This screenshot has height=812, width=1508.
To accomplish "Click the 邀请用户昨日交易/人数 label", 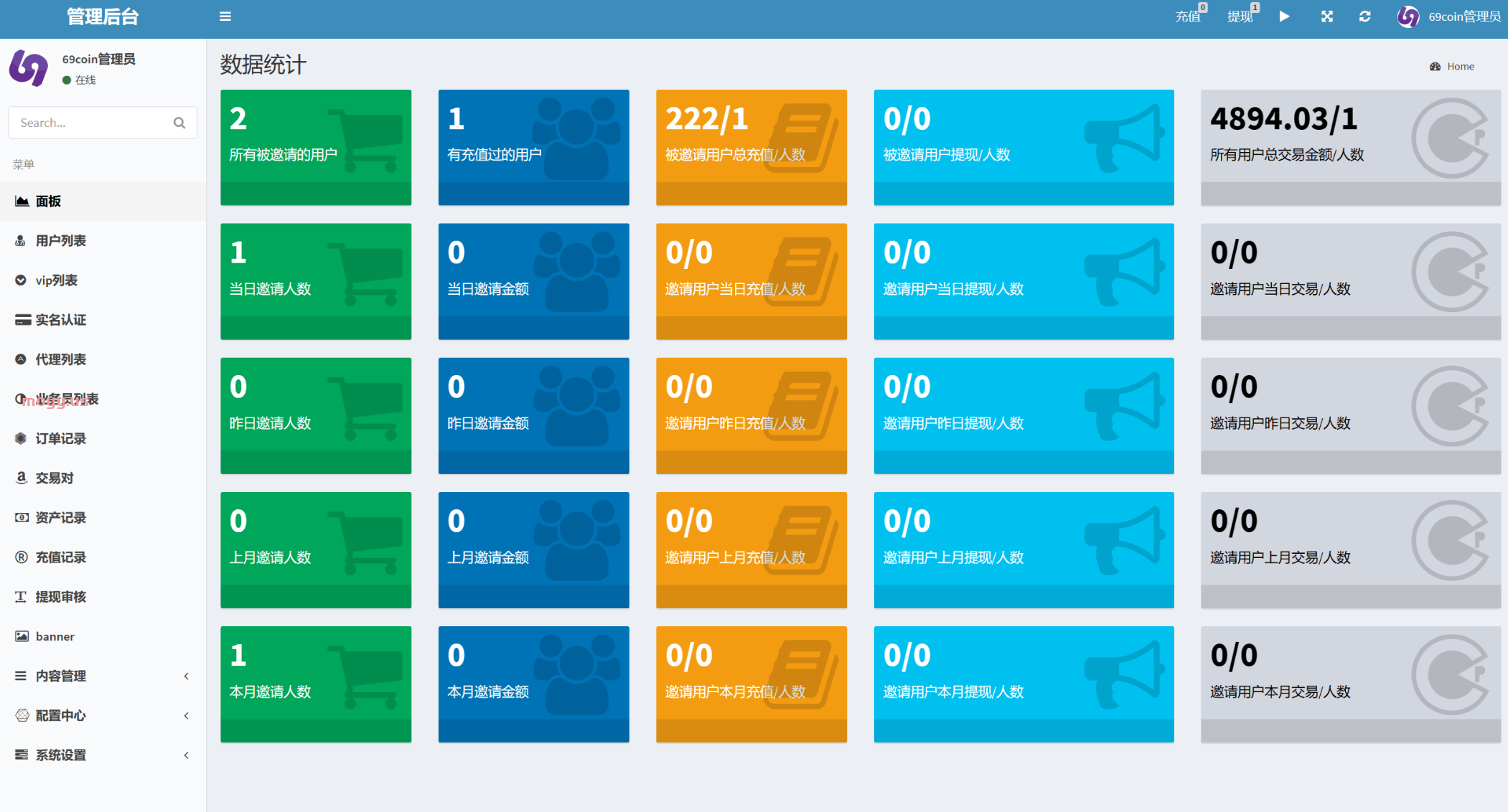I will pyautogui.click(x=1280, y=423).
